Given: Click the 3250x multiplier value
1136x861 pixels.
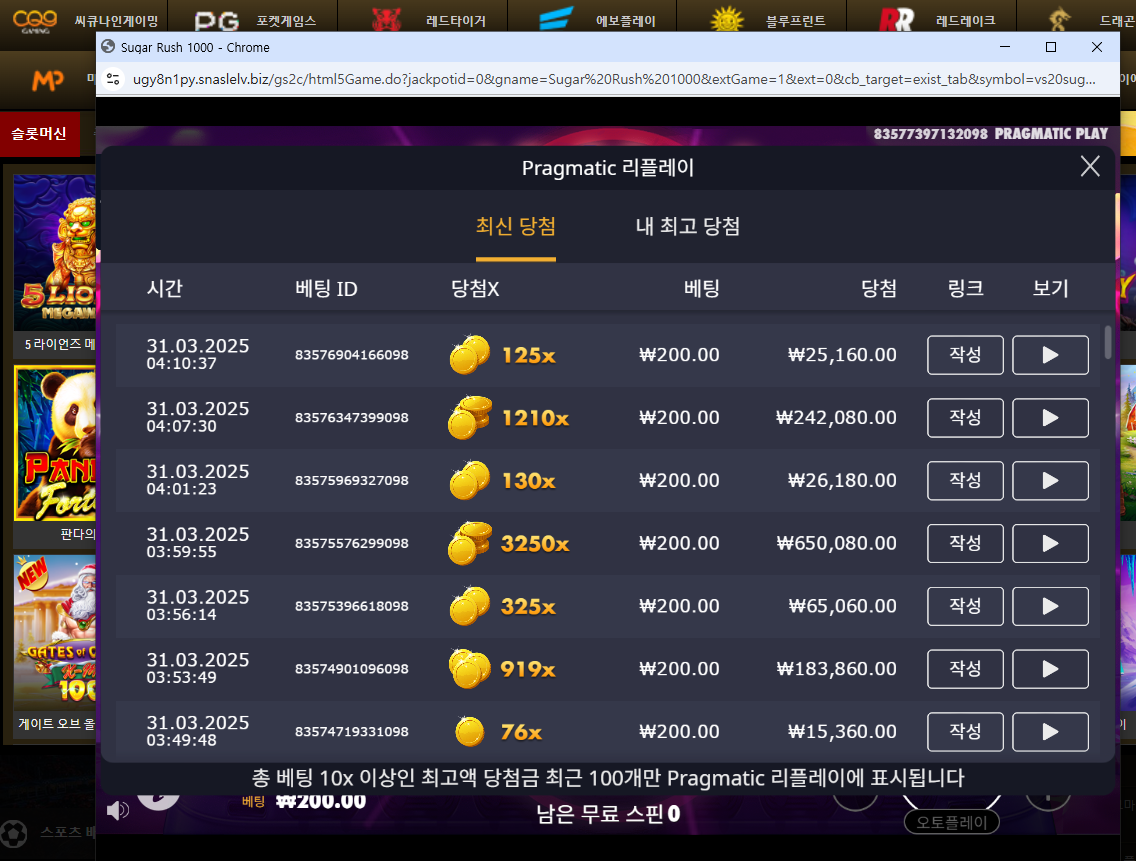Looking at the screenshot, I should point(535,544).
